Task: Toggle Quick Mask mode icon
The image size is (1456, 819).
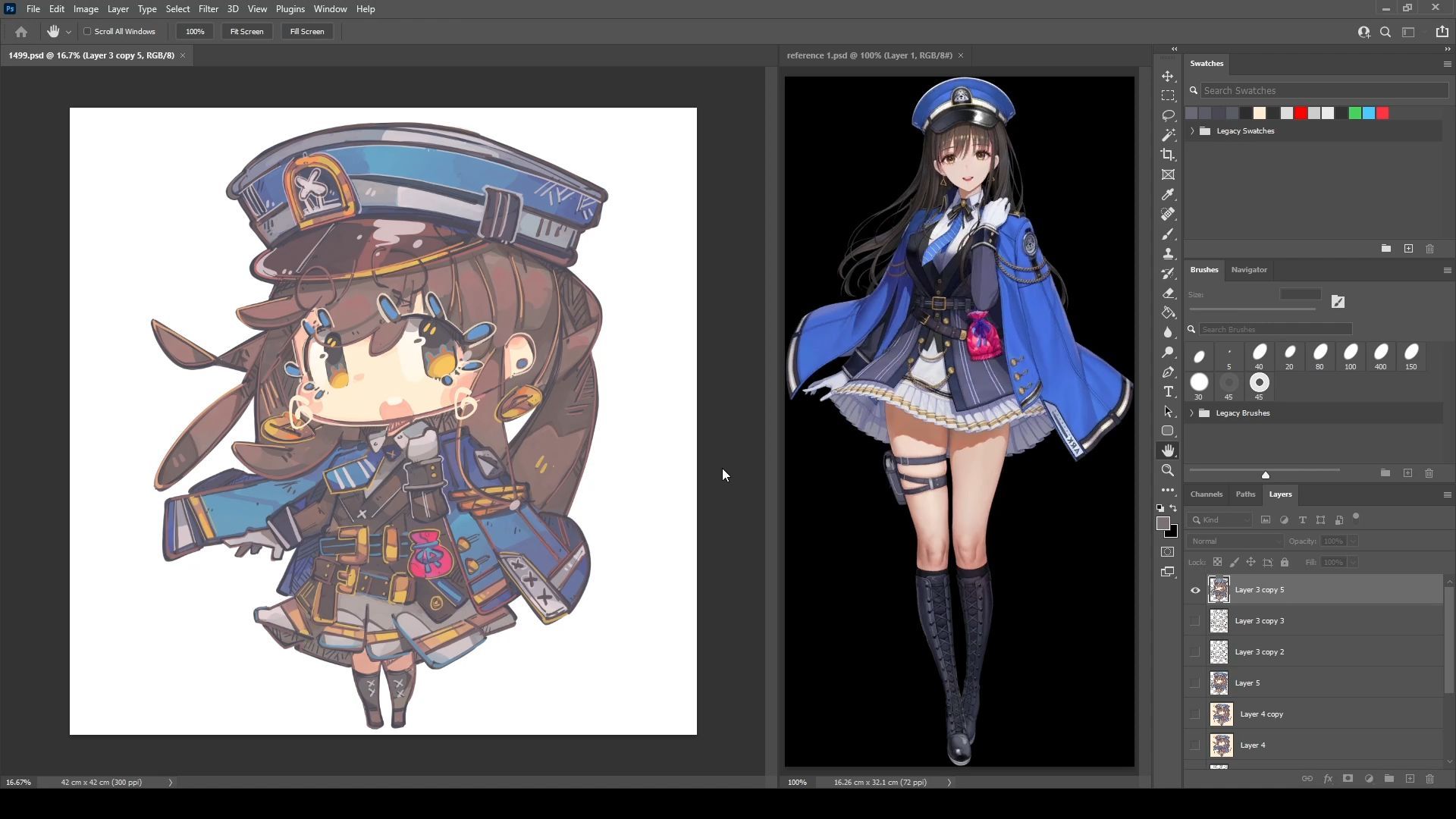Action: 1168,552
